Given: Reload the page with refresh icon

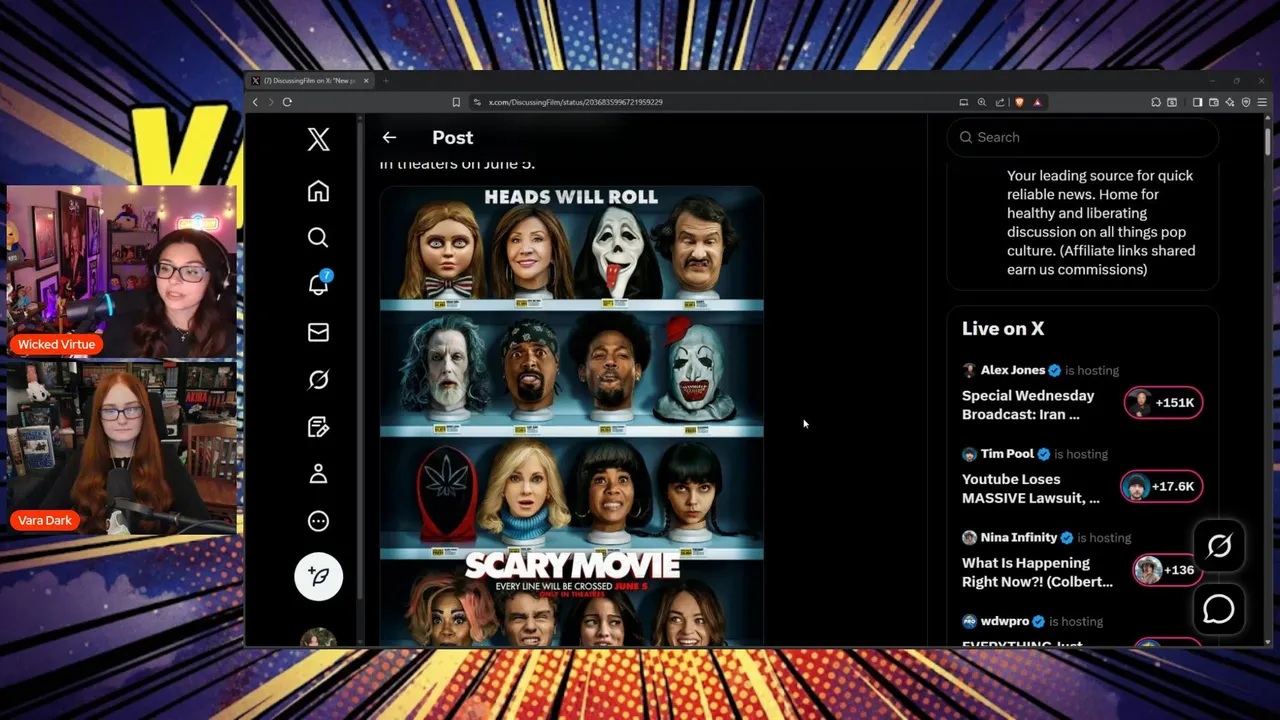Looking at the screenshot, I should (287, 102).
